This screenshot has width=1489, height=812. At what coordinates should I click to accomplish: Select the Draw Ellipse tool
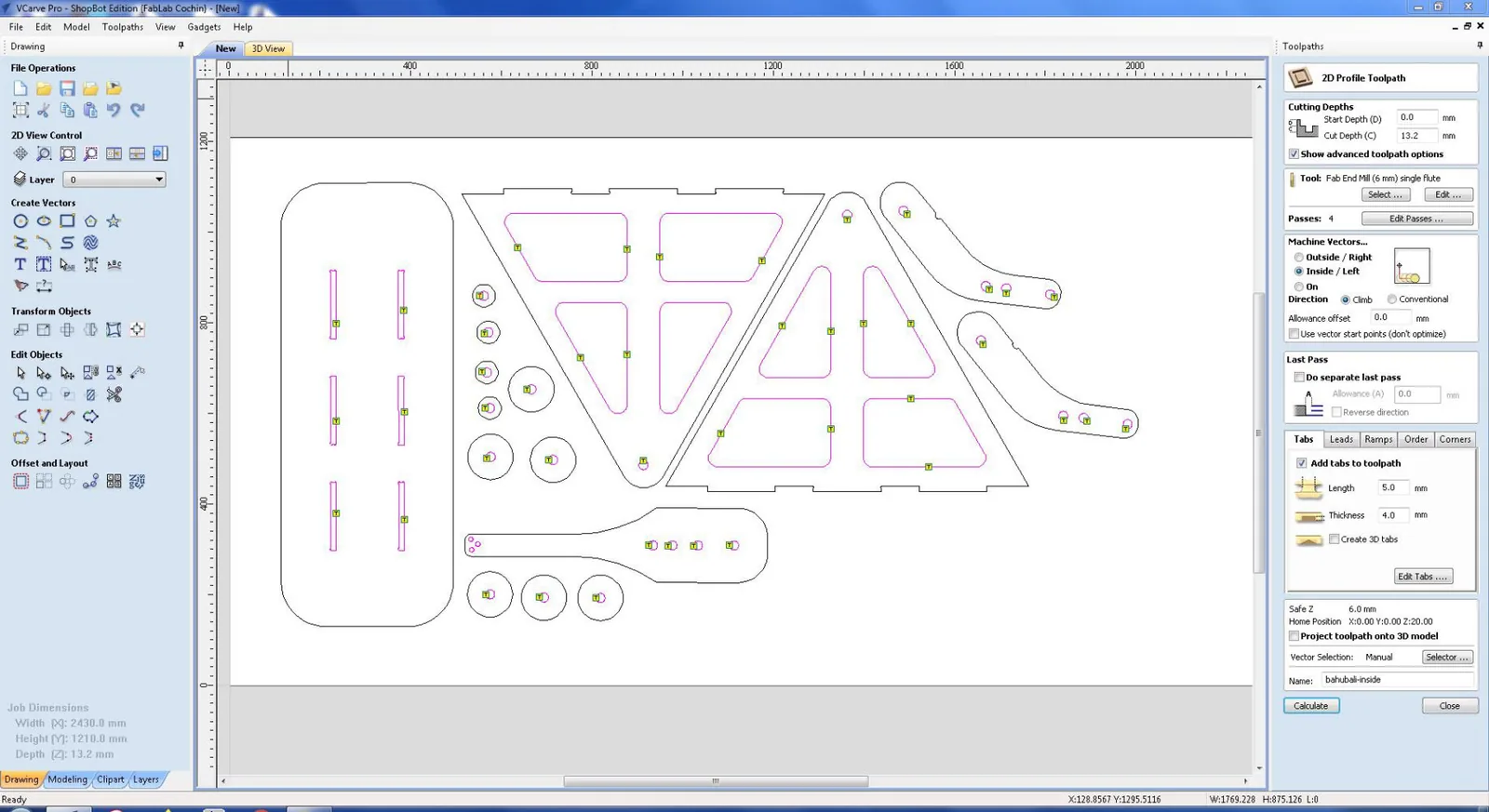pyautogui.click(x=44, y=221)
